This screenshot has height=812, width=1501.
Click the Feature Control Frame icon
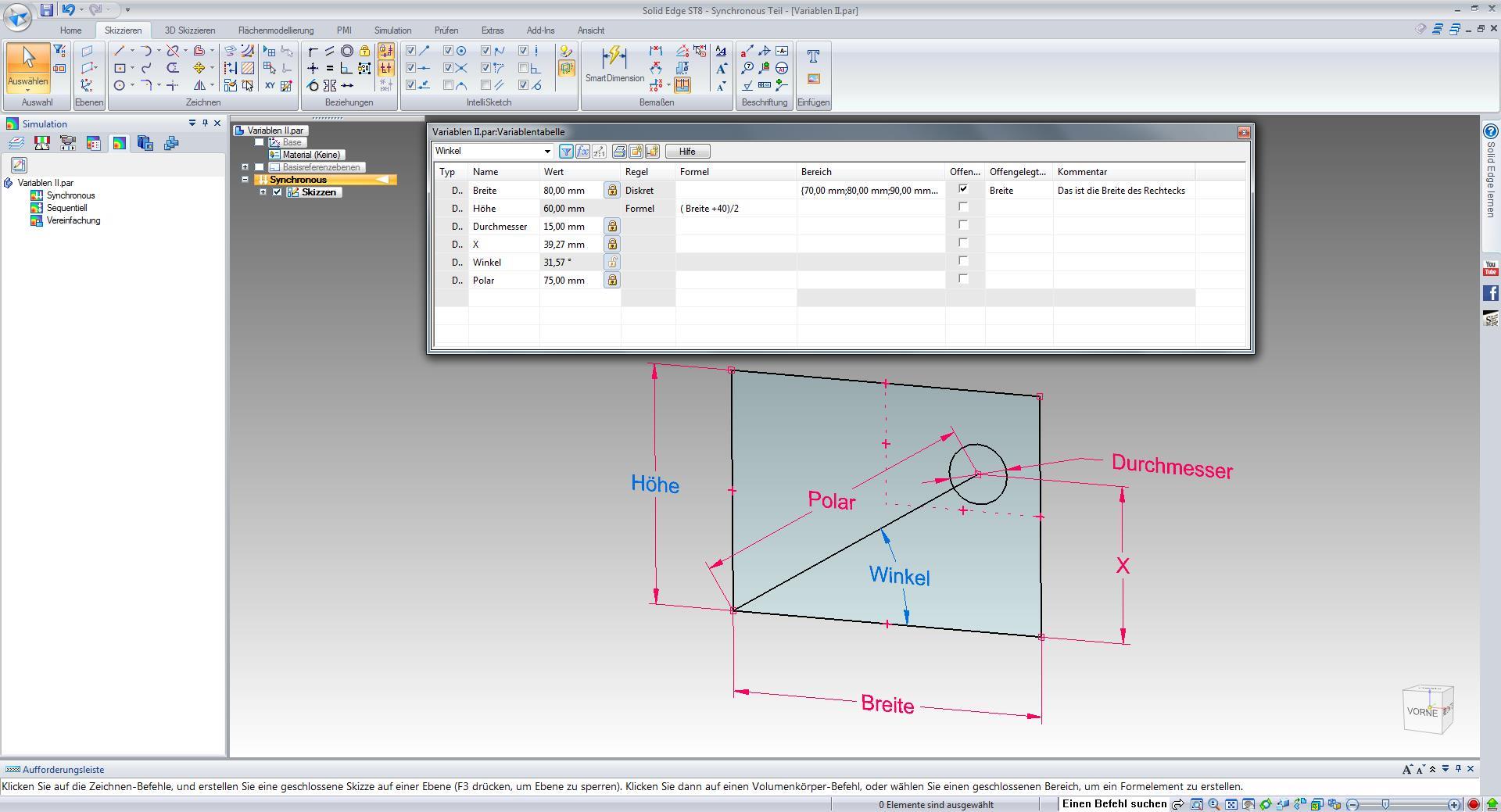[x=765, y=85]
